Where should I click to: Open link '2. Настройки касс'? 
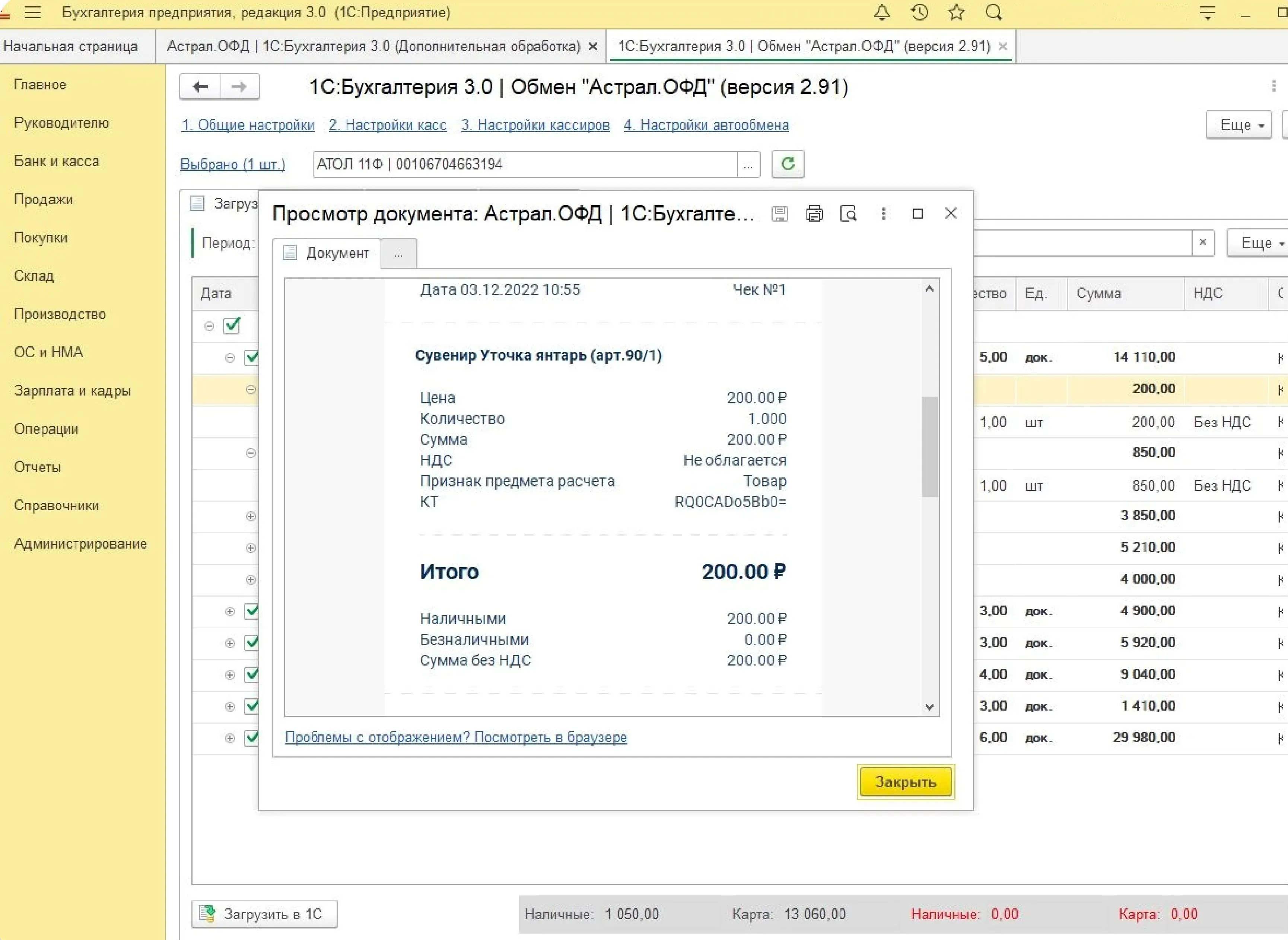[x=387, y=125]
